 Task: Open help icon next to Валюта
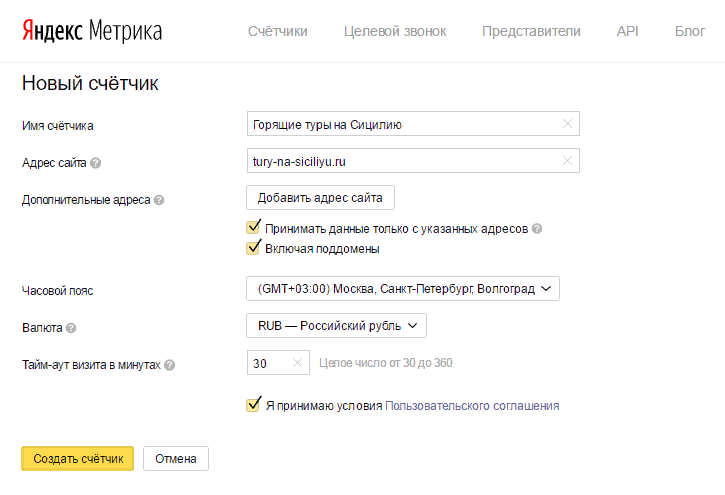tap(71, 328)
